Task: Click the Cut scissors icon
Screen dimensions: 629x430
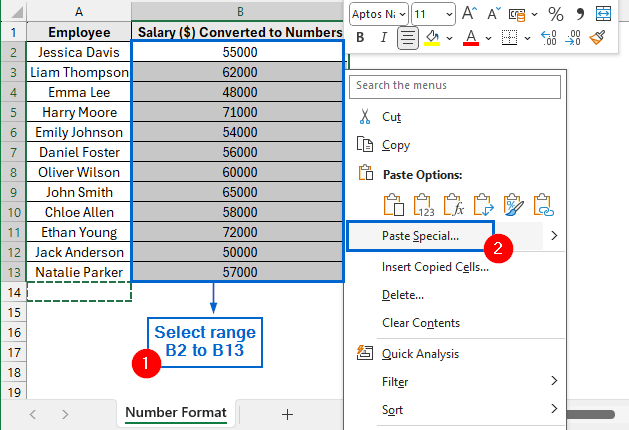Action: click(x=365, y=116)
